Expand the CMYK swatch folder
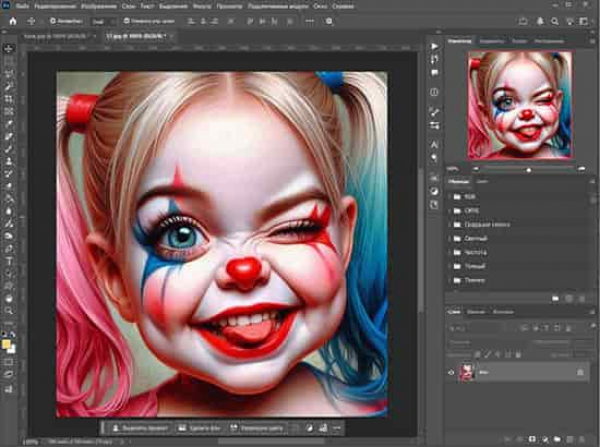Image resolution: width=600 pixels, height=447 pixels. click(x=449, y=210)
